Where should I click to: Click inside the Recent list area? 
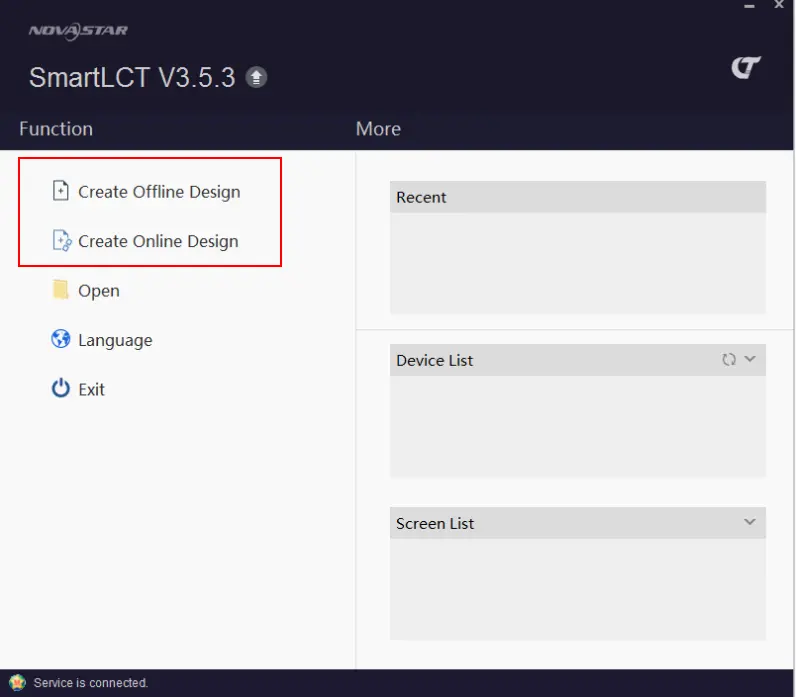(x=577, y=262)
